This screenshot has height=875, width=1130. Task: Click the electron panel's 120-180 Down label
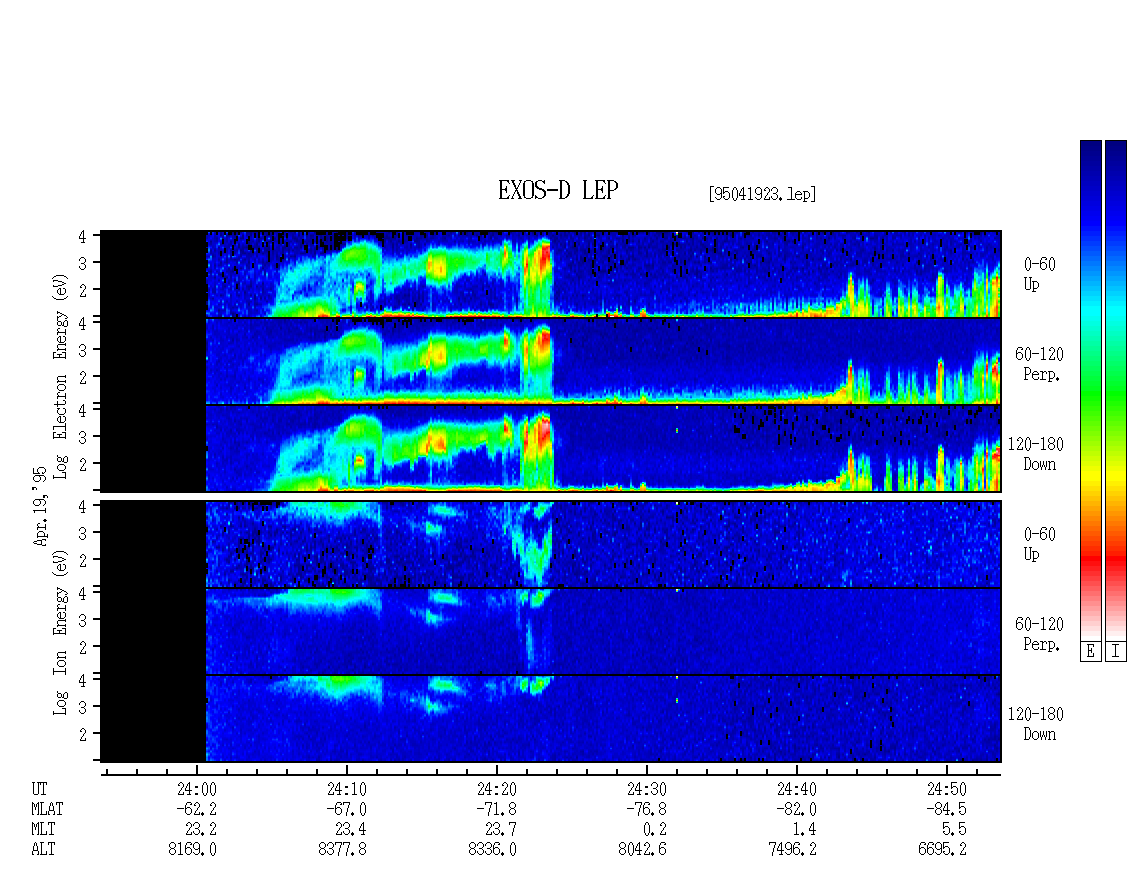(x=1036, y=454)
